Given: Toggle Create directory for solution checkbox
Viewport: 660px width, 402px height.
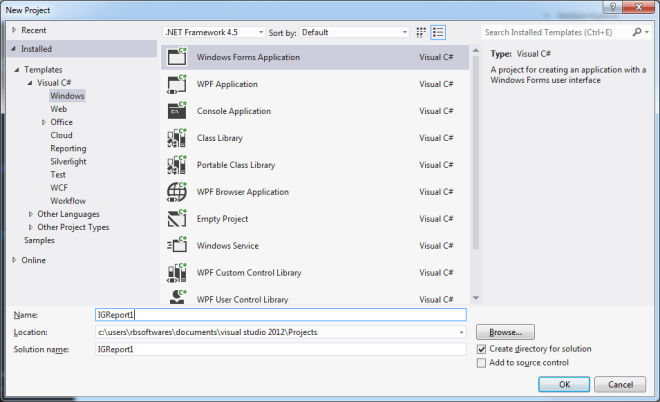Looking at the screenshot, I should (x=482, y=349).
